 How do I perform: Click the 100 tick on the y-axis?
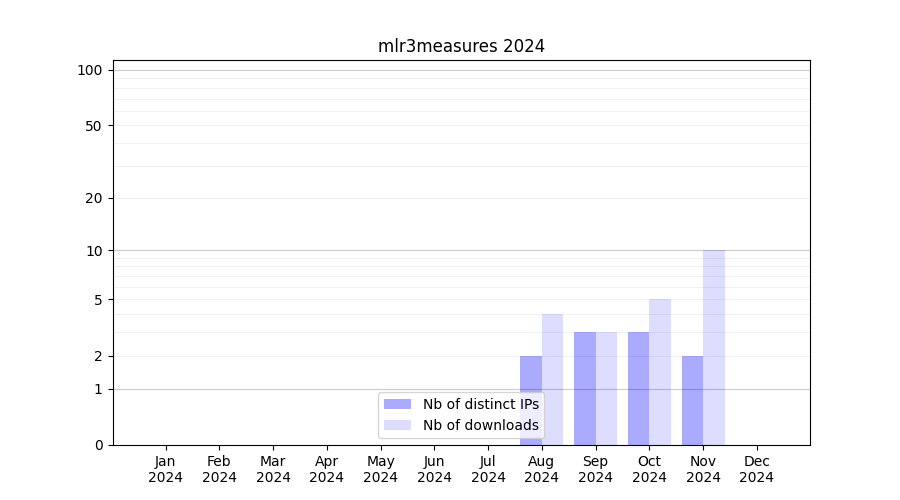(x=90, y=70)
